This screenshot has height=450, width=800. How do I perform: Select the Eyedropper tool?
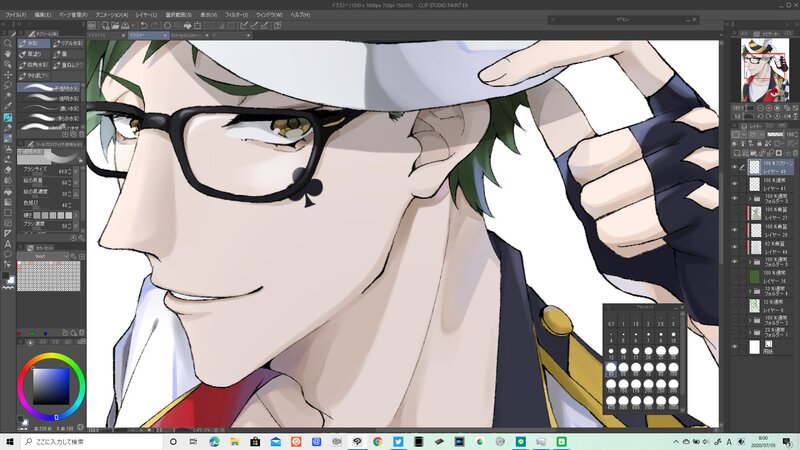8,107
